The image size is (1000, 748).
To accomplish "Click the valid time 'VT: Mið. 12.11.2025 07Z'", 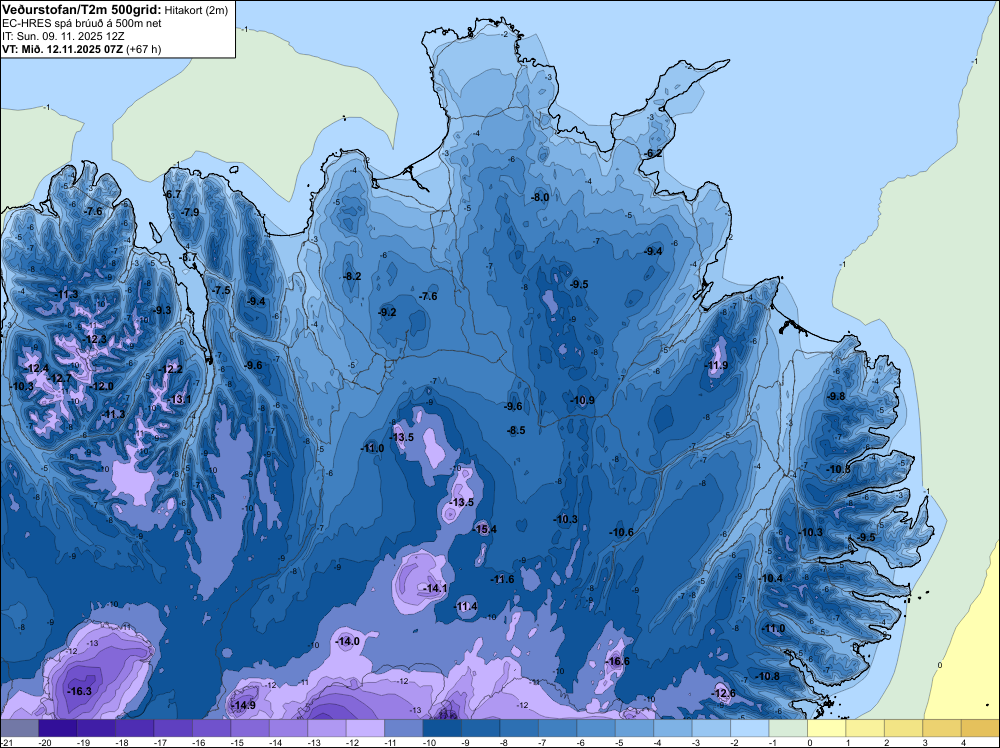I will point(62,49).
